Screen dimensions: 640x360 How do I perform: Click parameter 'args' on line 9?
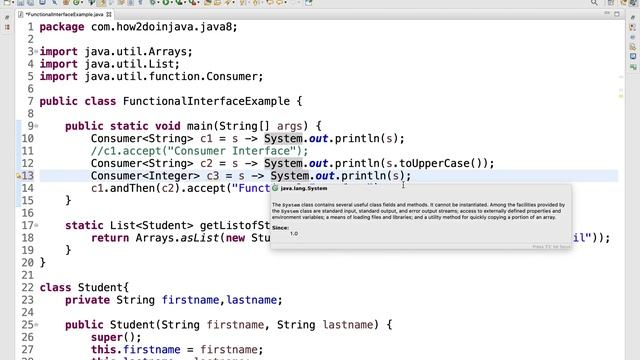290,126
